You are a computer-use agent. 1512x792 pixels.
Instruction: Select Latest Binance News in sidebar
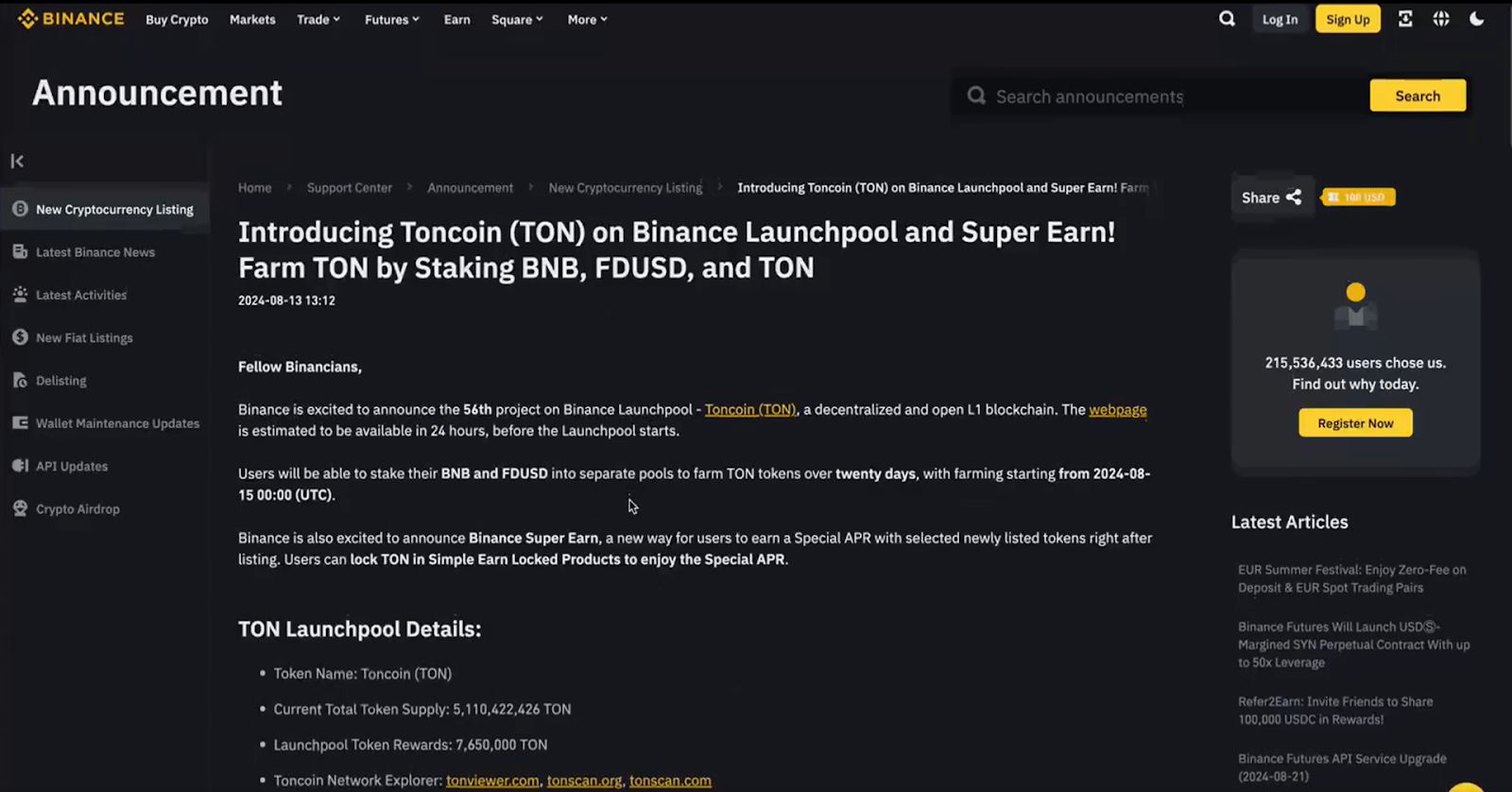click(x=94, y=252)
